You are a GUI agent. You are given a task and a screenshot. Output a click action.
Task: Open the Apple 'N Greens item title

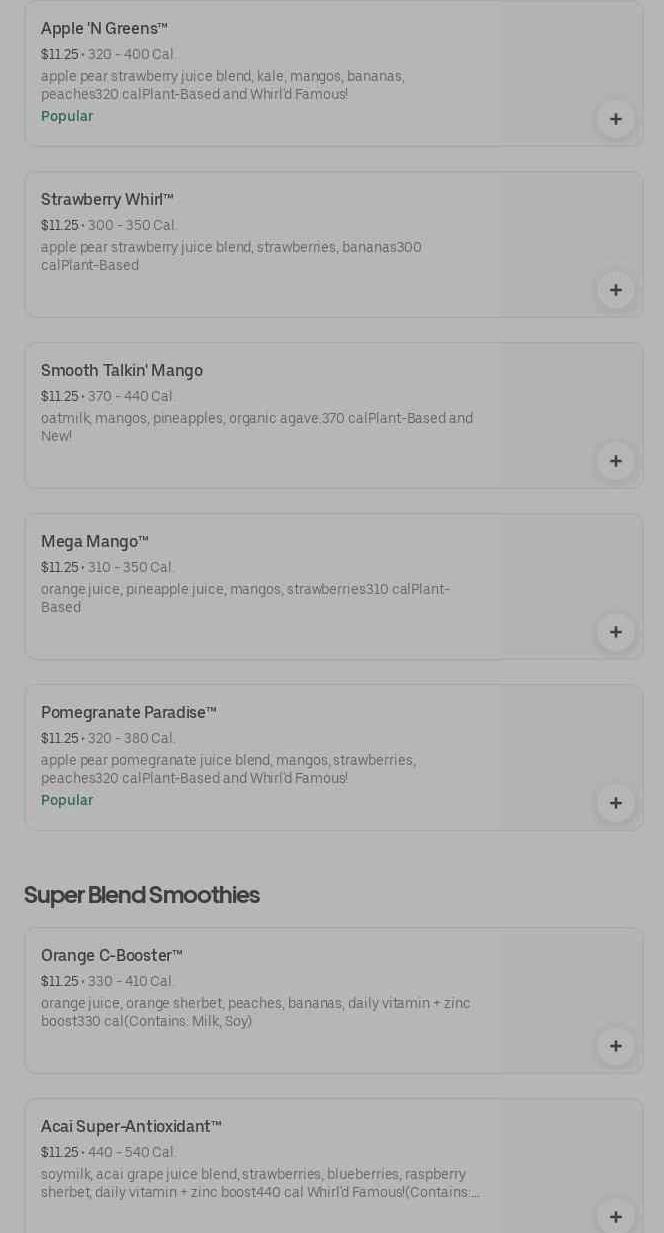[x=104, y=29]
